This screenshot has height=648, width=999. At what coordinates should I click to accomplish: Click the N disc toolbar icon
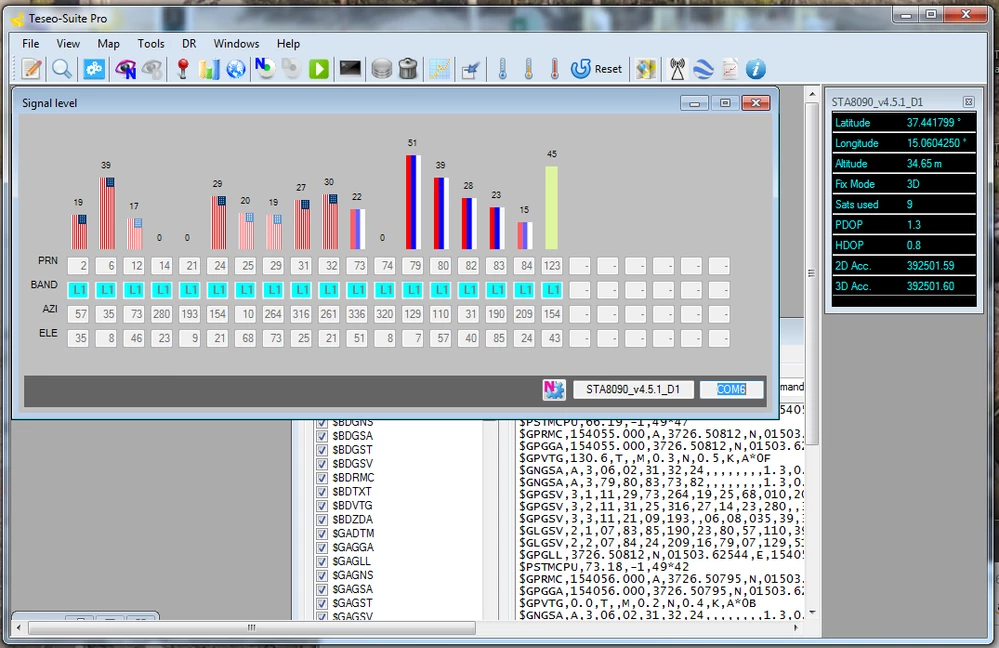pyautogui.click(x=264, y=68)
